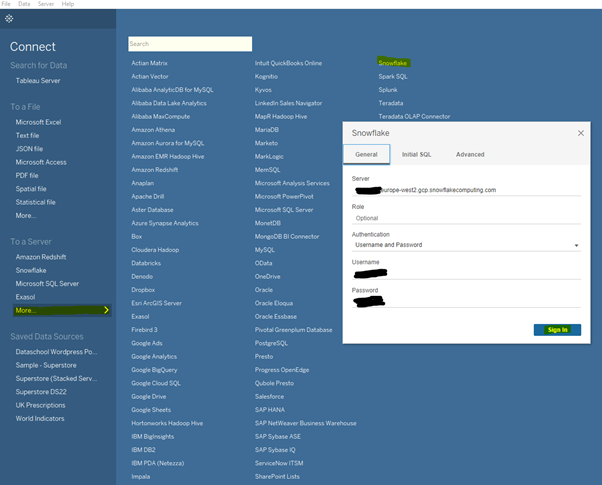The image size is (602, 485).
Task: Click the Sign In button
Action: point(557,329)
